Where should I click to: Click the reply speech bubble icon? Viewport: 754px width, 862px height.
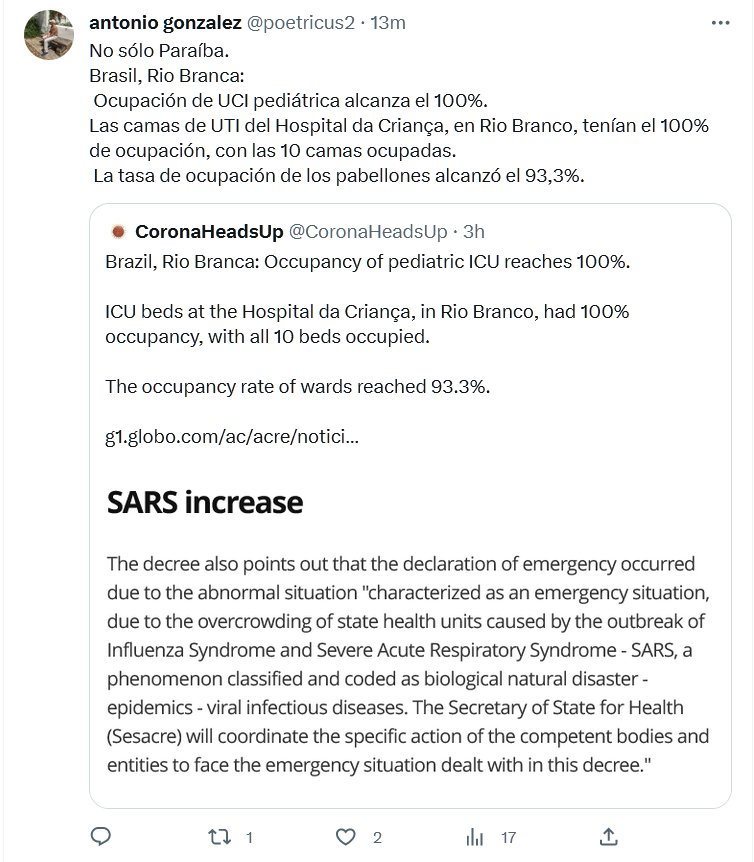pos(99,836)
